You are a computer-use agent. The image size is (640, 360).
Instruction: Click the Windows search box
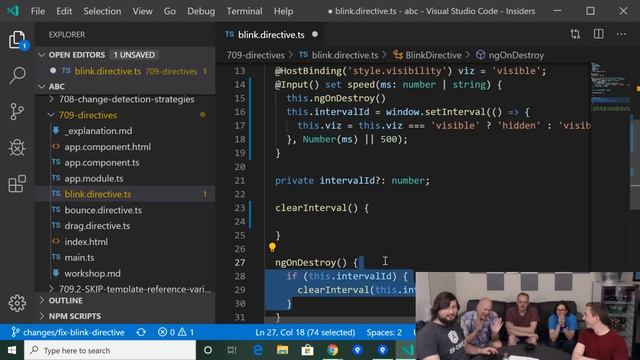110,350
